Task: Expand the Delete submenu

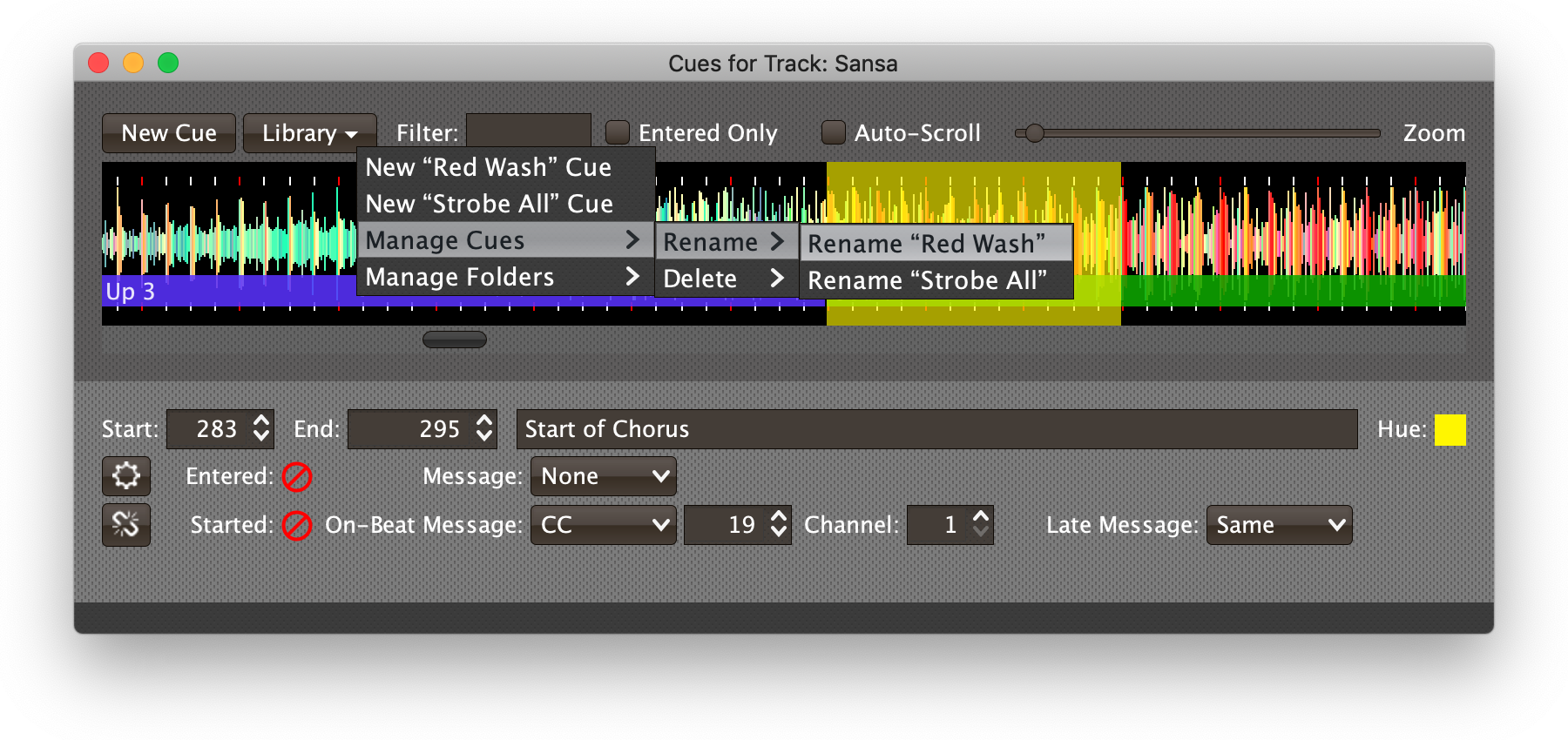Action: (x=727, y=279)
